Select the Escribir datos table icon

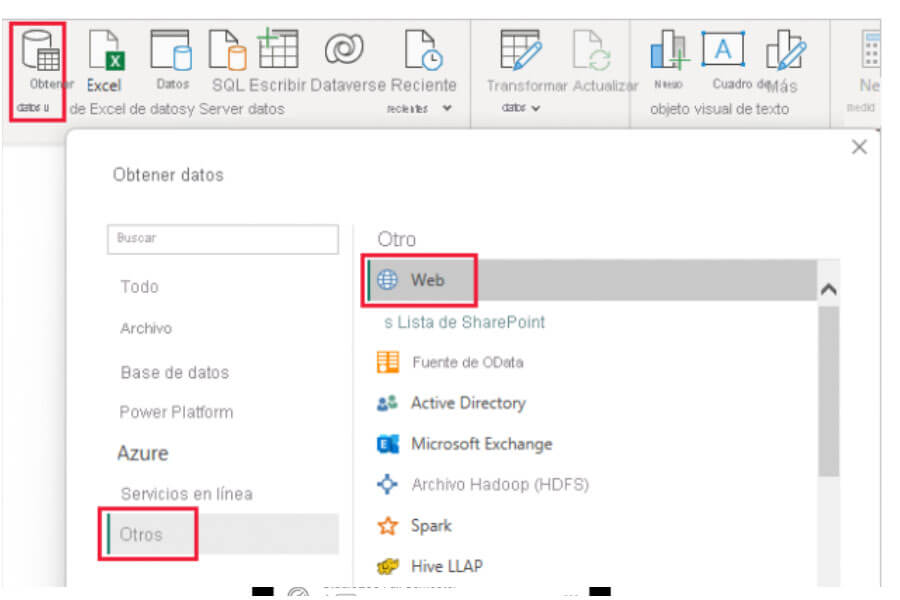pyautogui.click(x=278, y=49)
